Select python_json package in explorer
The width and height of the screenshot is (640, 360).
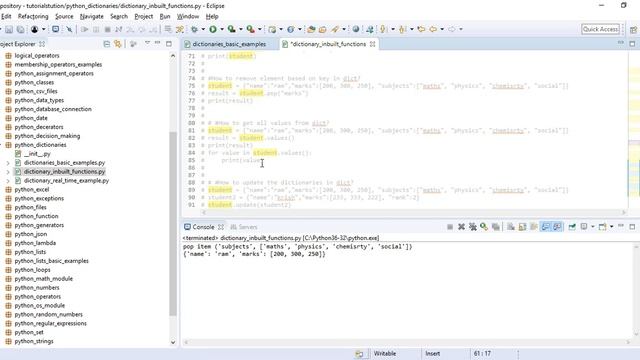[31, 234]
